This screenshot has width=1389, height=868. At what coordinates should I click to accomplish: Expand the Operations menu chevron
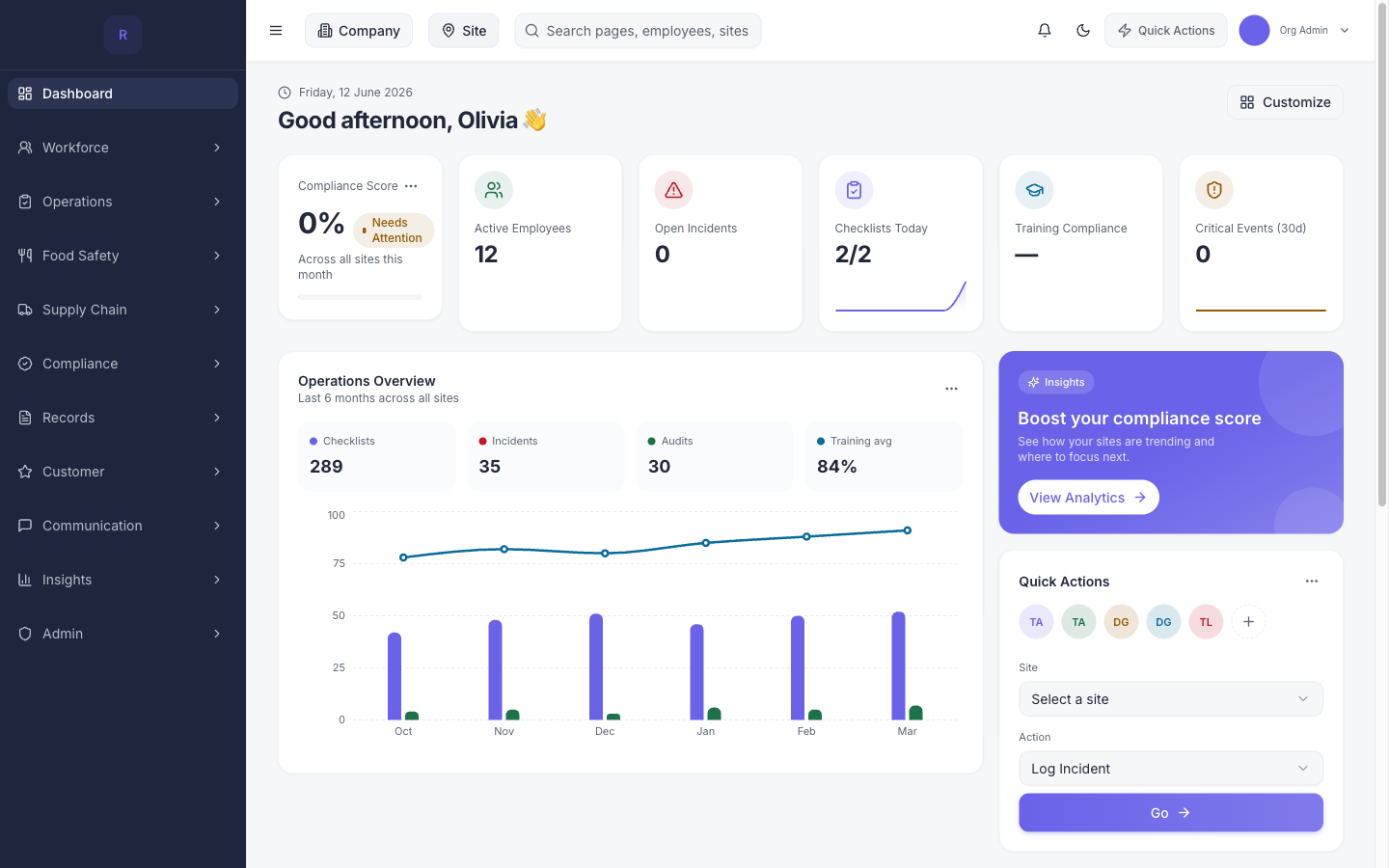(217, 202)
